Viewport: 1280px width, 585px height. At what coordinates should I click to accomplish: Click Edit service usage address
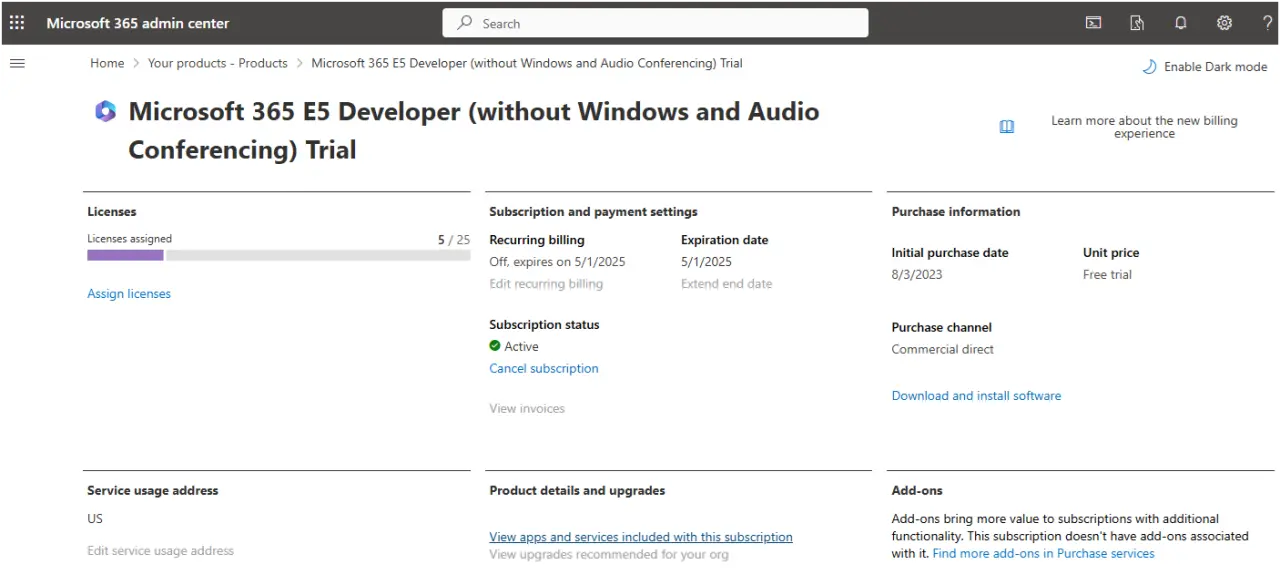(x=160, y=551)
